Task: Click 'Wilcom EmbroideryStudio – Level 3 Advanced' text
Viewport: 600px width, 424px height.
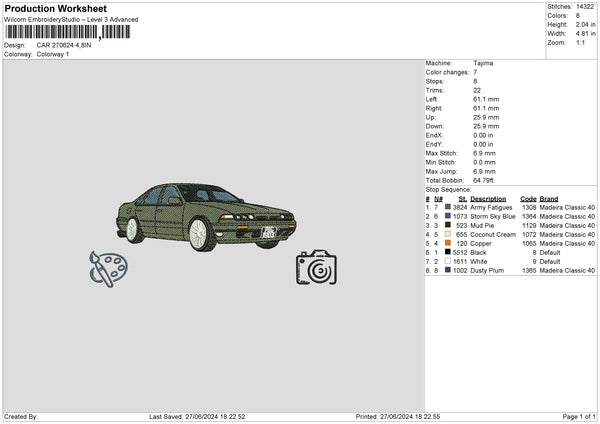Action: [x=71, y=20]
